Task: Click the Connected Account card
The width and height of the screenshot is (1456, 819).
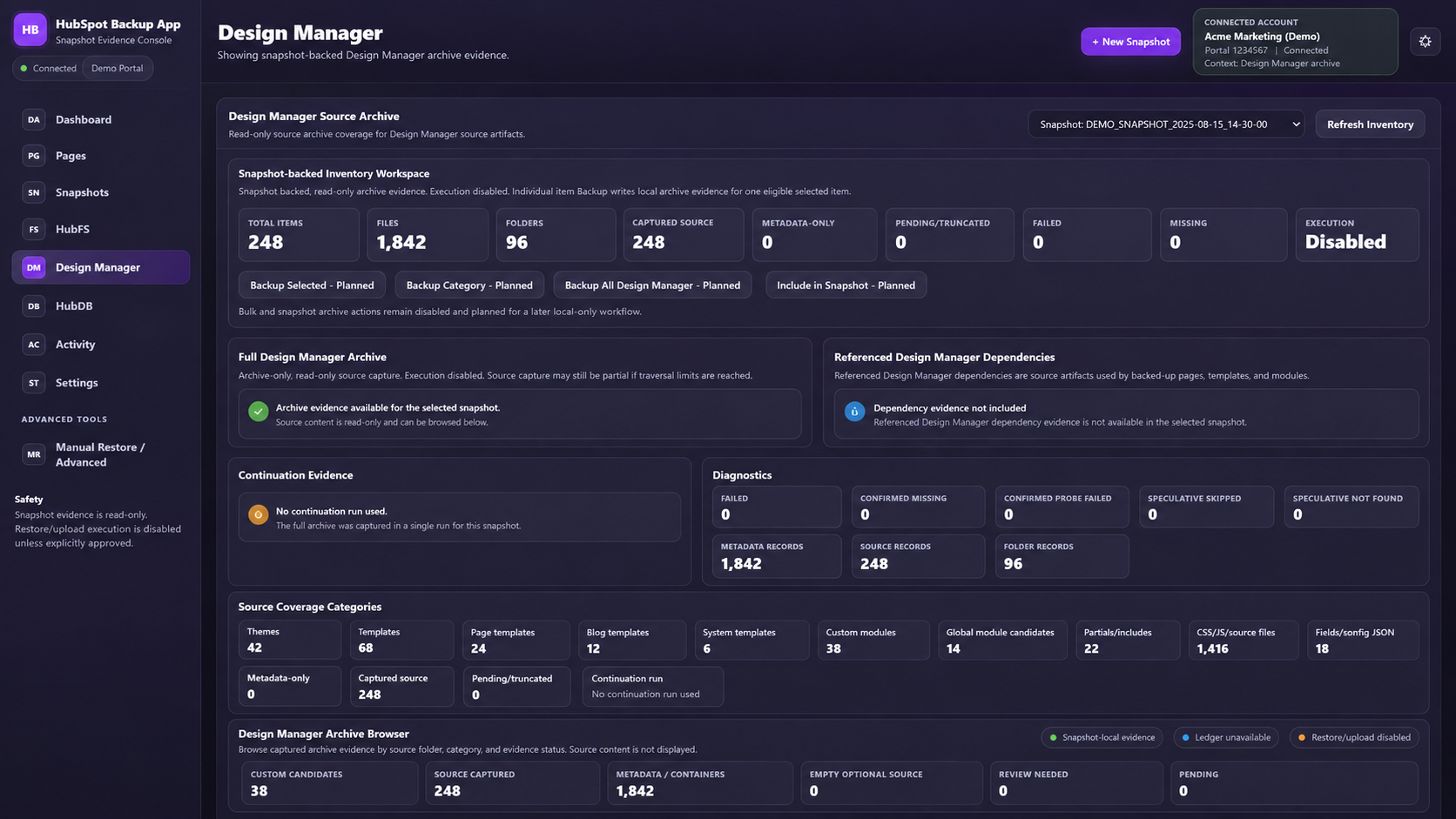Action: tap(1295, 42)
